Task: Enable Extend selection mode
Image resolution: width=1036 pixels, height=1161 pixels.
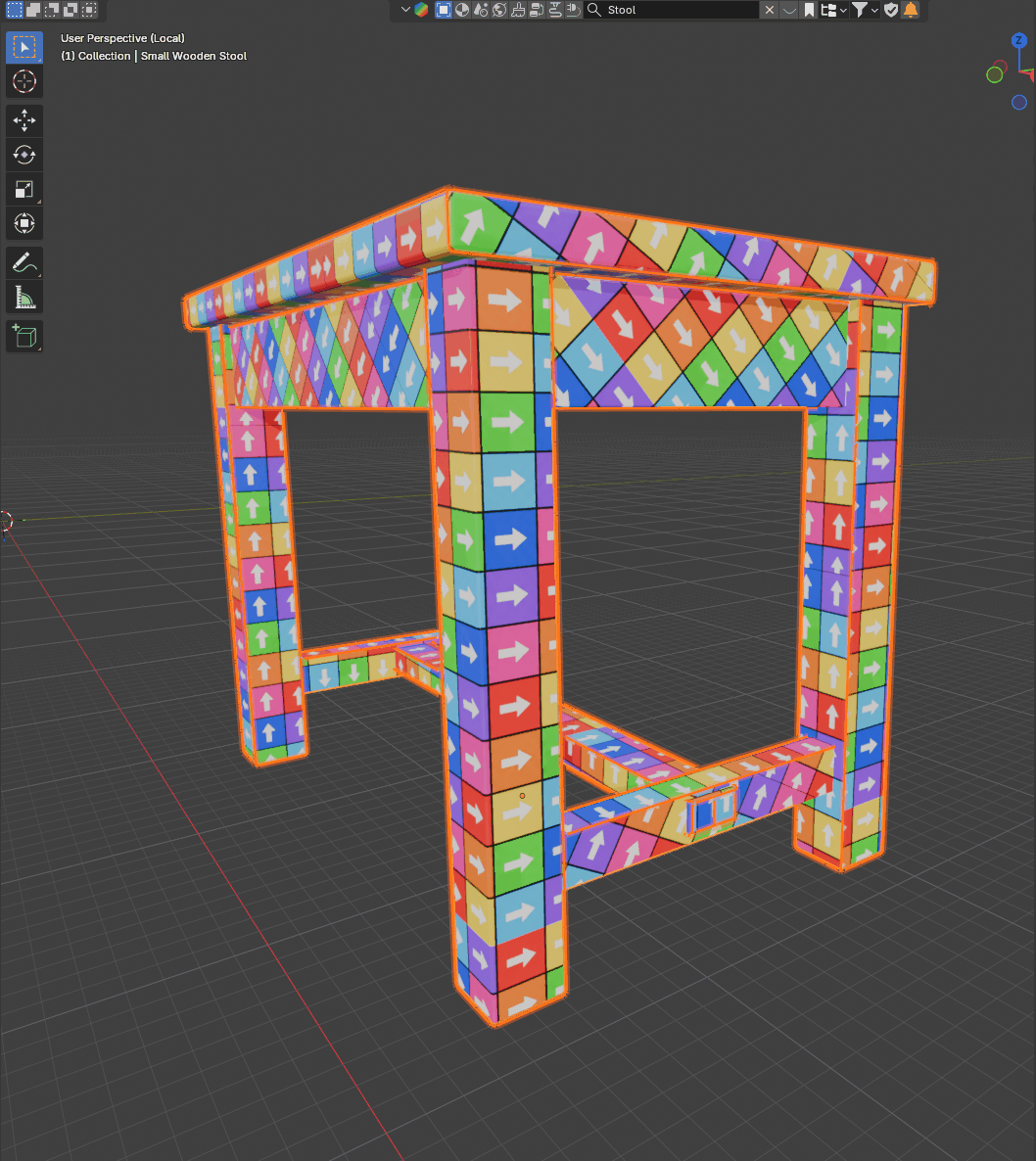Action: 33,10
